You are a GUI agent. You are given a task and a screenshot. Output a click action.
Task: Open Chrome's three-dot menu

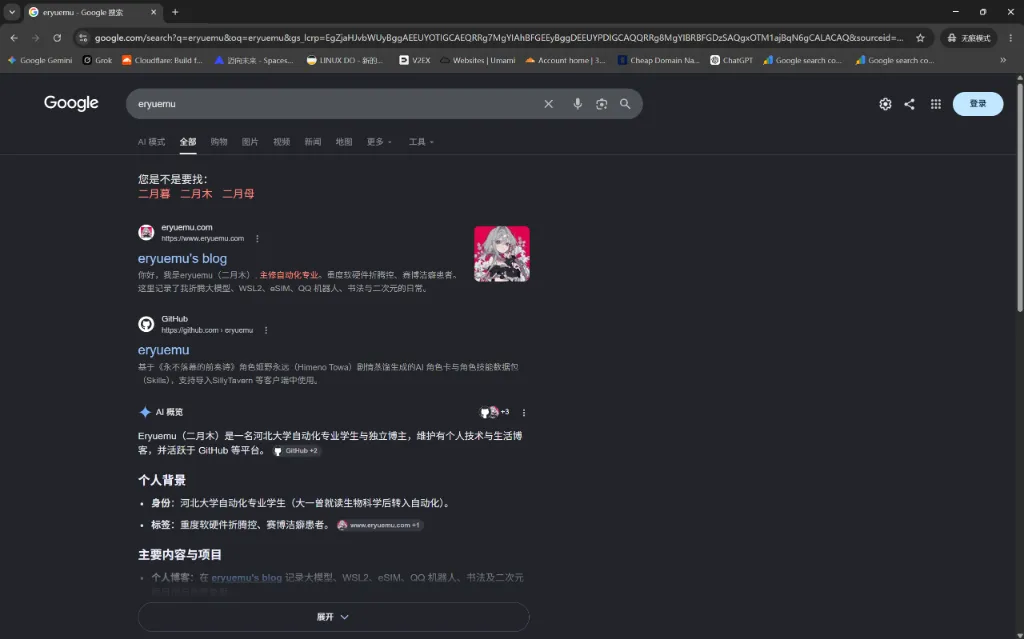[x=1011, y=38]
